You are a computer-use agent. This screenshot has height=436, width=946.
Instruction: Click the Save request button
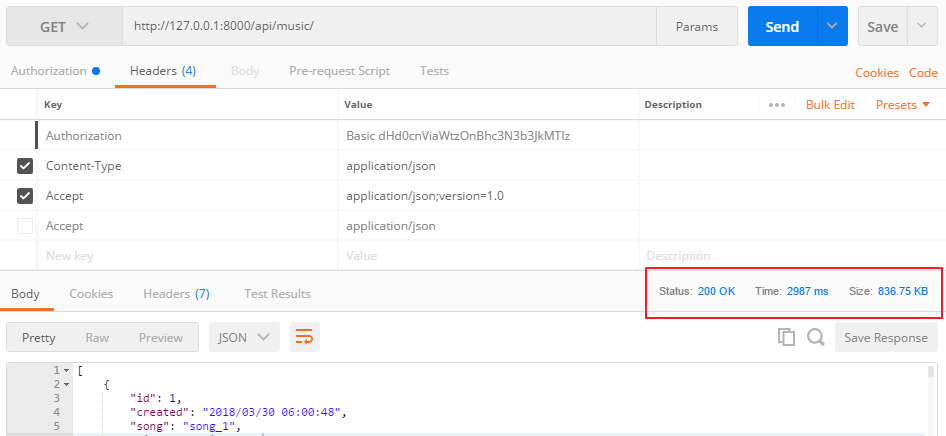(883, 27)
